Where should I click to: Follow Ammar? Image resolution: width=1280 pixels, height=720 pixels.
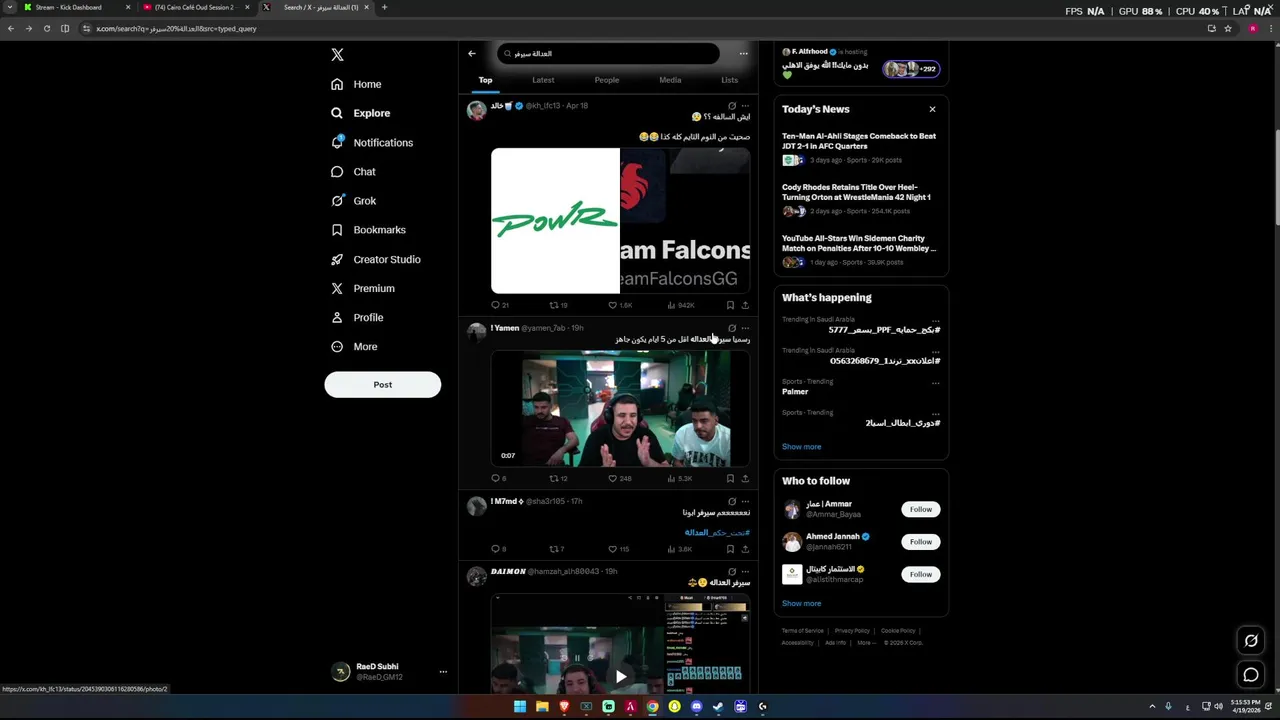[x=921, y=509]
